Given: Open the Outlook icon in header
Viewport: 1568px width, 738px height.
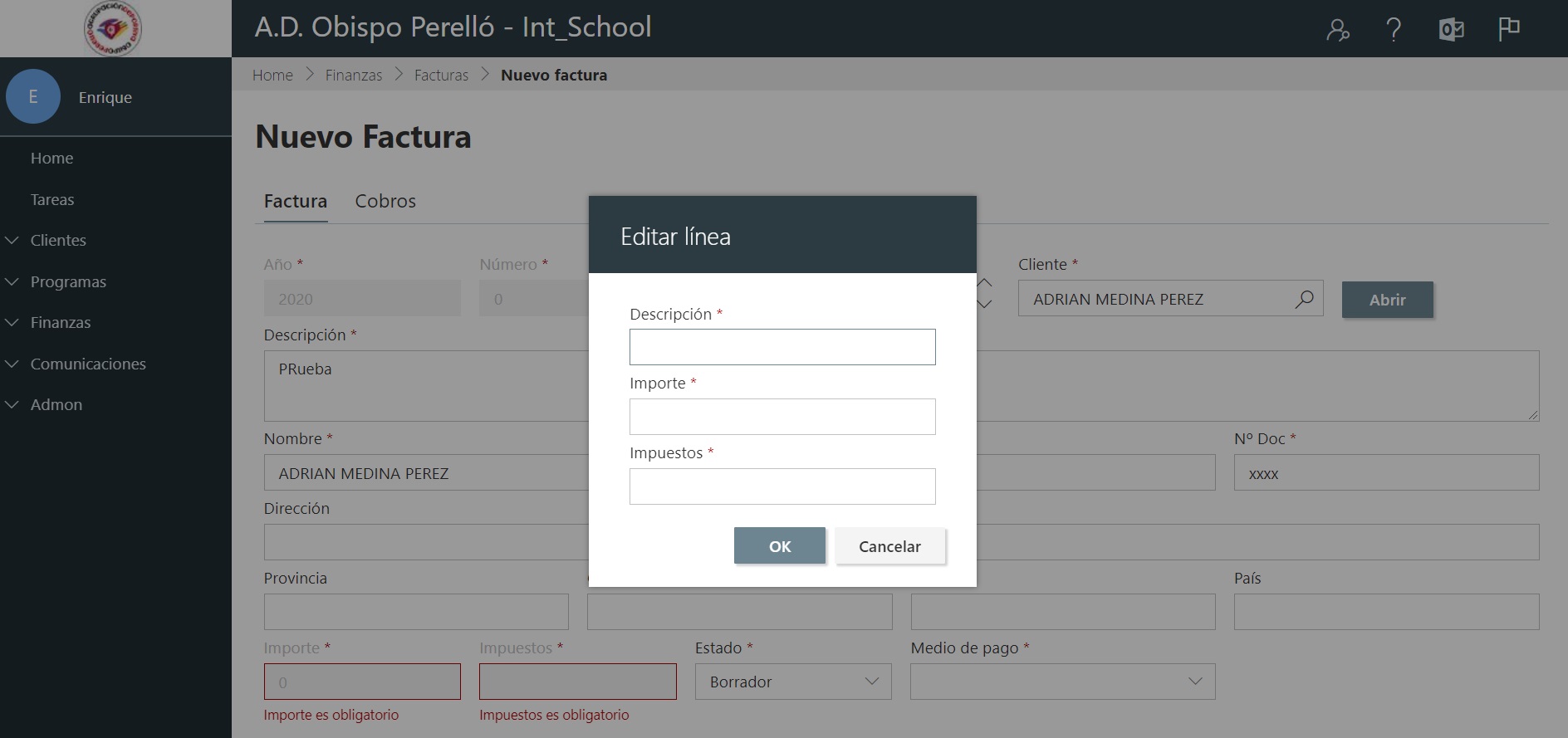Looking at the screenshot, I should coord(1451,30).
